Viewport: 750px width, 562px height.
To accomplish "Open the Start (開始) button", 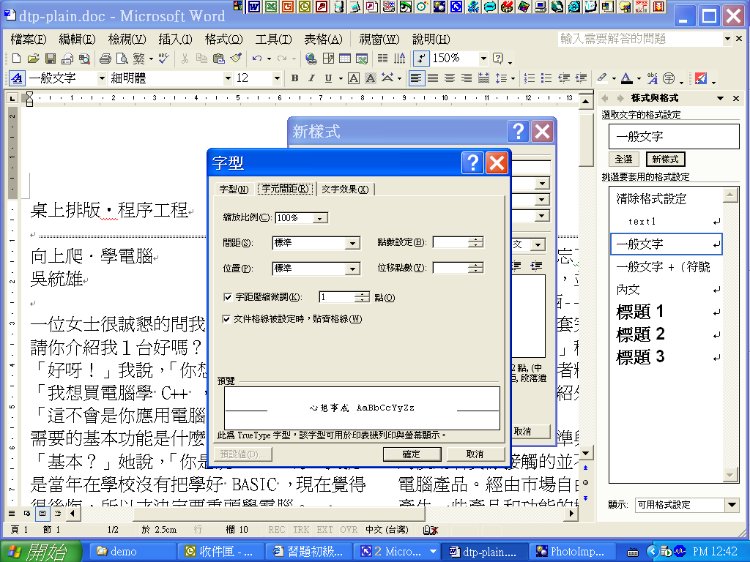I will click(42, 551).
